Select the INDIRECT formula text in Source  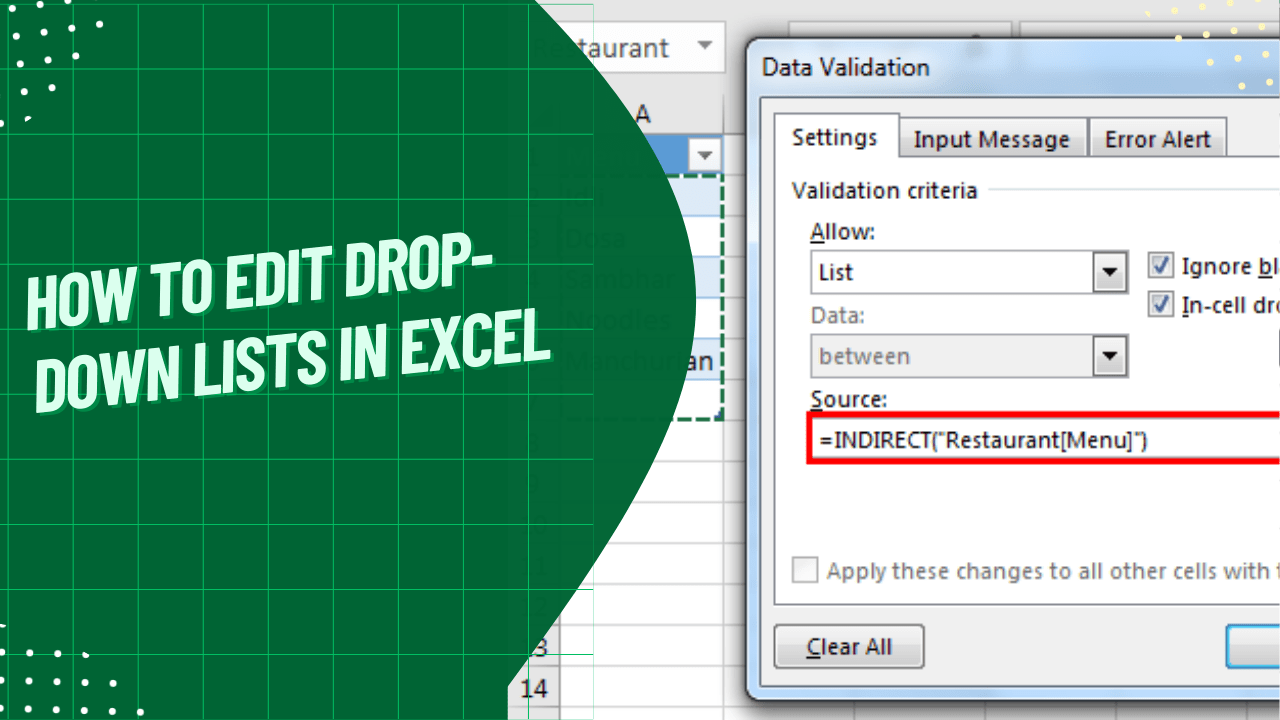click(985, 439)
